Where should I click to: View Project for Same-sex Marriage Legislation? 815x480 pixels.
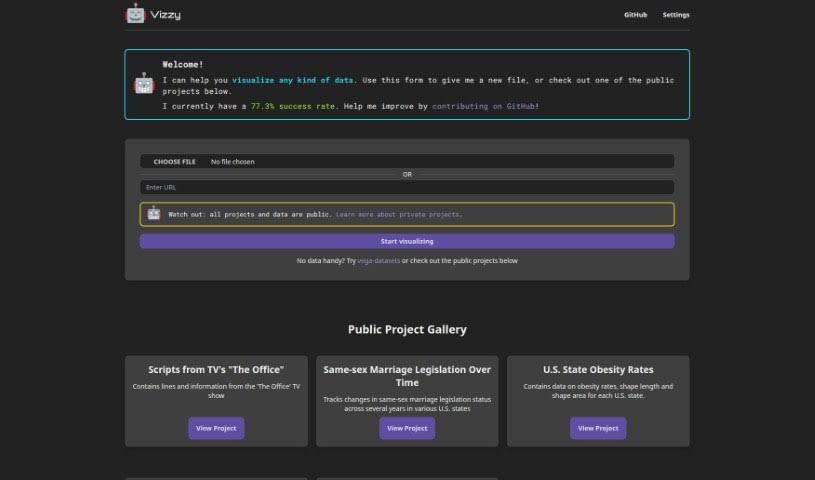(407, 428)
